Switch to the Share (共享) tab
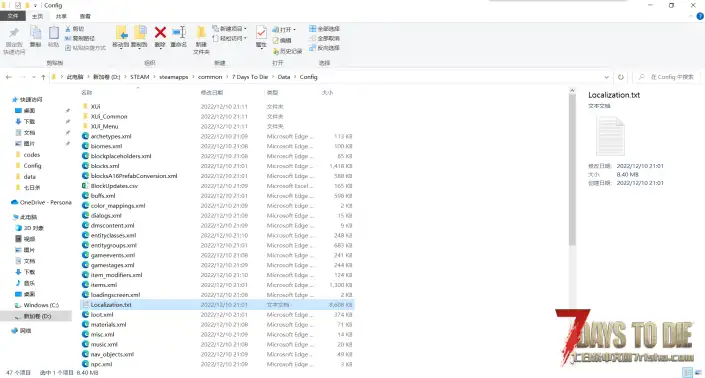 click(x=61, y=16)
